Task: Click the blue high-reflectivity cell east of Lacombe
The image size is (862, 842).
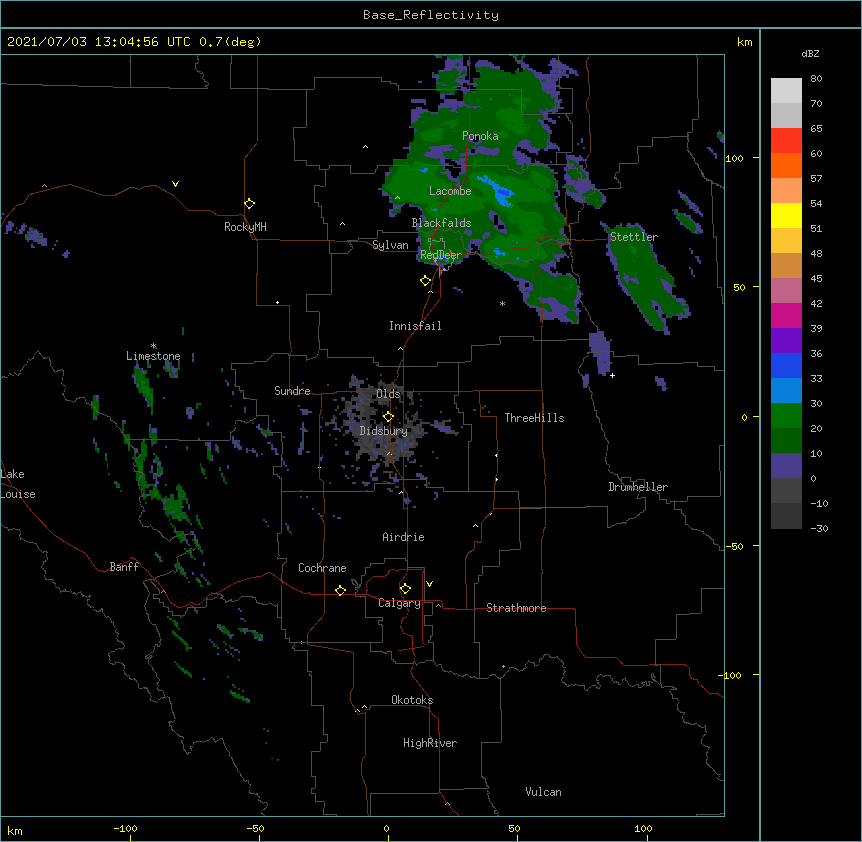Action: (x=500, y=192)
